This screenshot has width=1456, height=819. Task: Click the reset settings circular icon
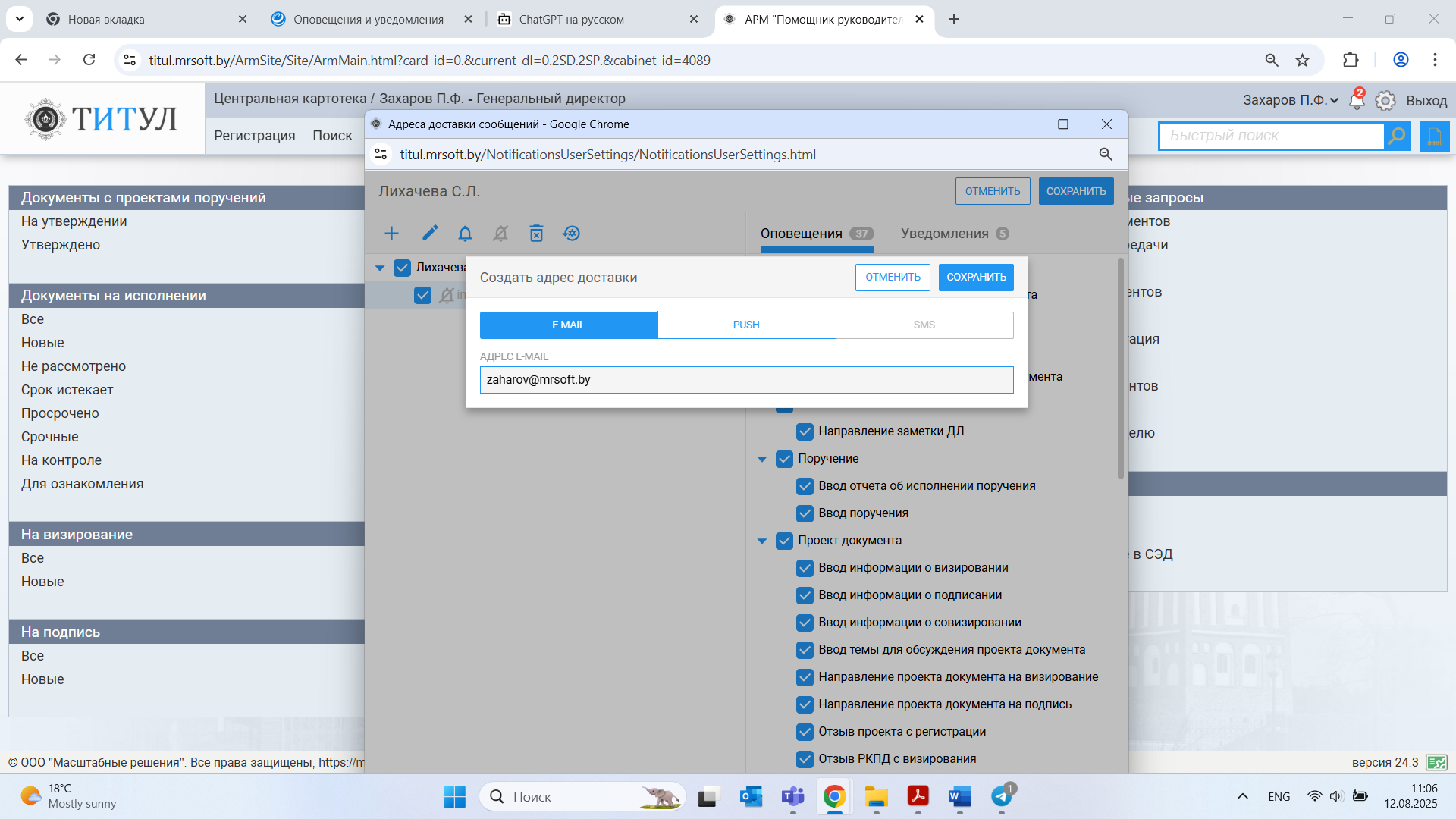pyautogui.click(x=572, y=234)
